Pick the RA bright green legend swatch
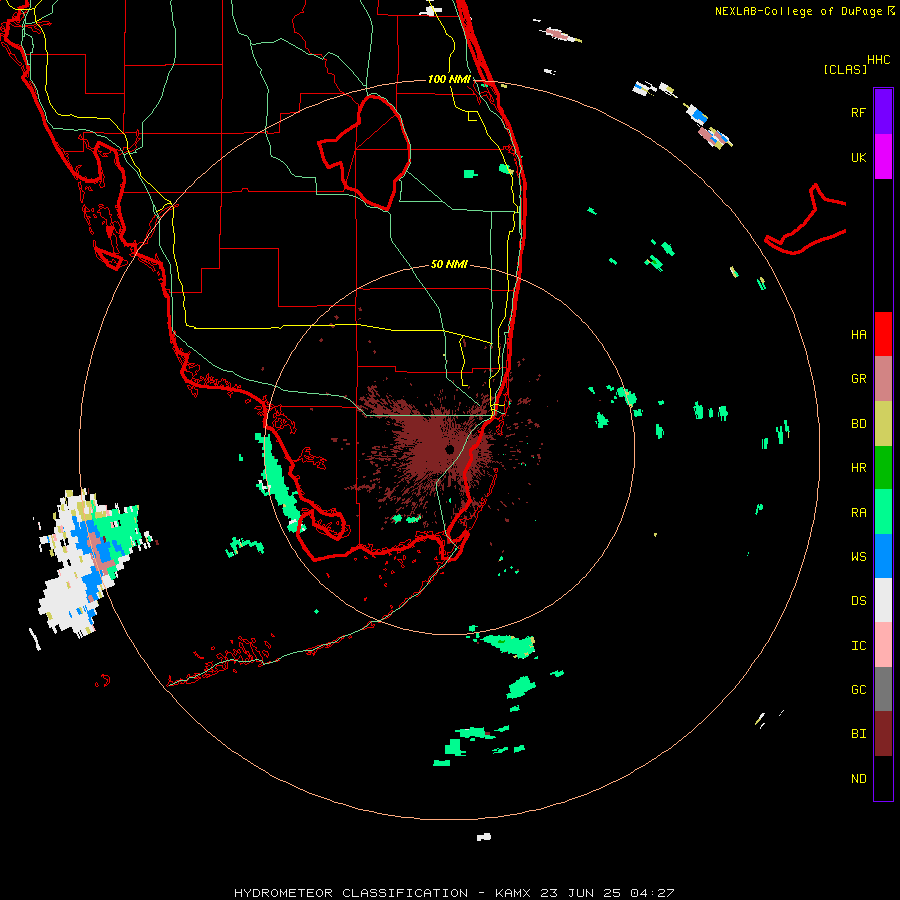The image size is (900, 900). point(883,512)
